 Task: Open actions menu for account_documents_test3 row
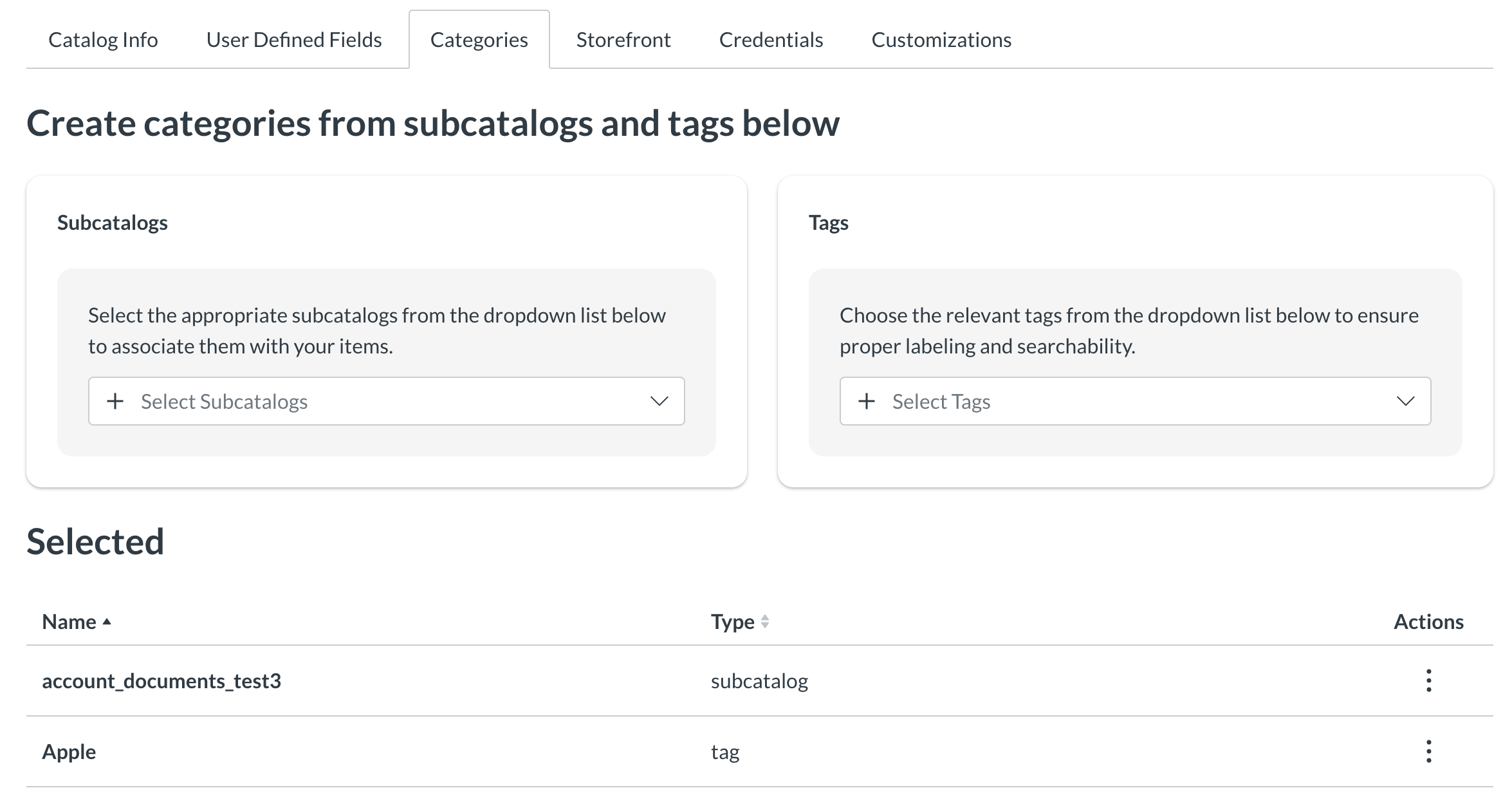[1428, 680]
